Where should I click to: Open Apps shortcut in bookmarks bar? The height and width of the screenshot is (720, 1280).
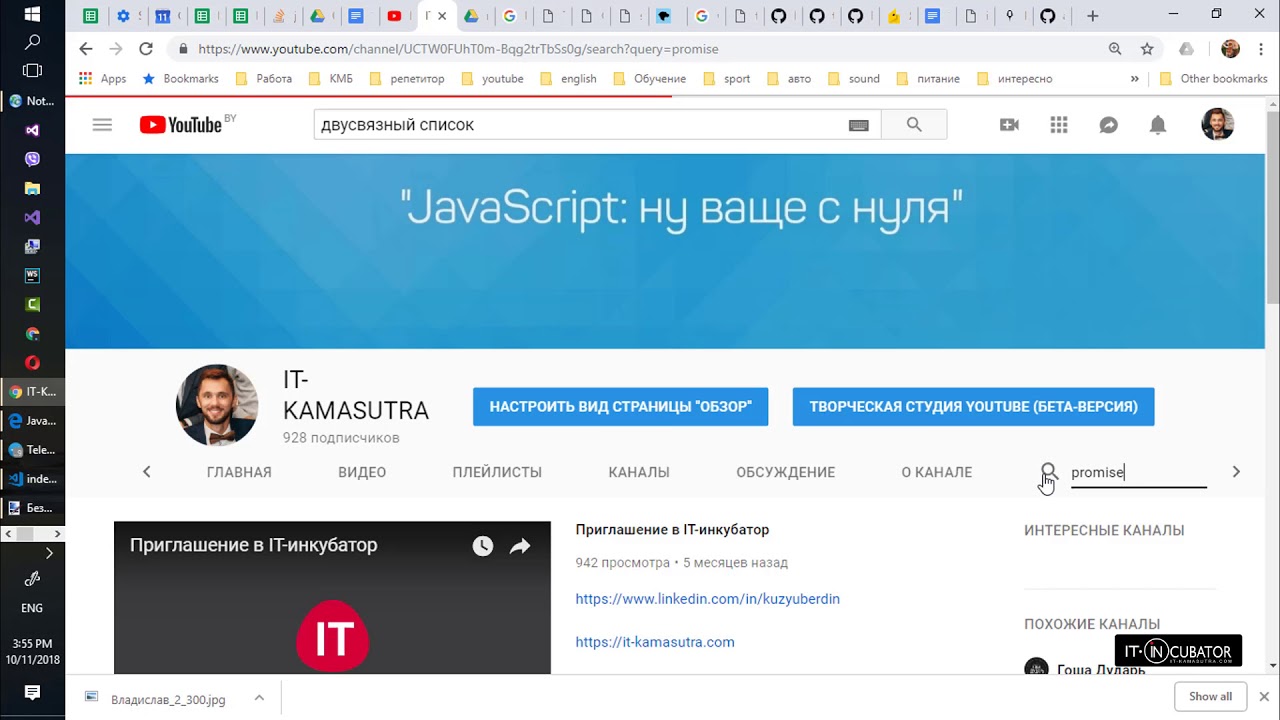click(102, 79)
